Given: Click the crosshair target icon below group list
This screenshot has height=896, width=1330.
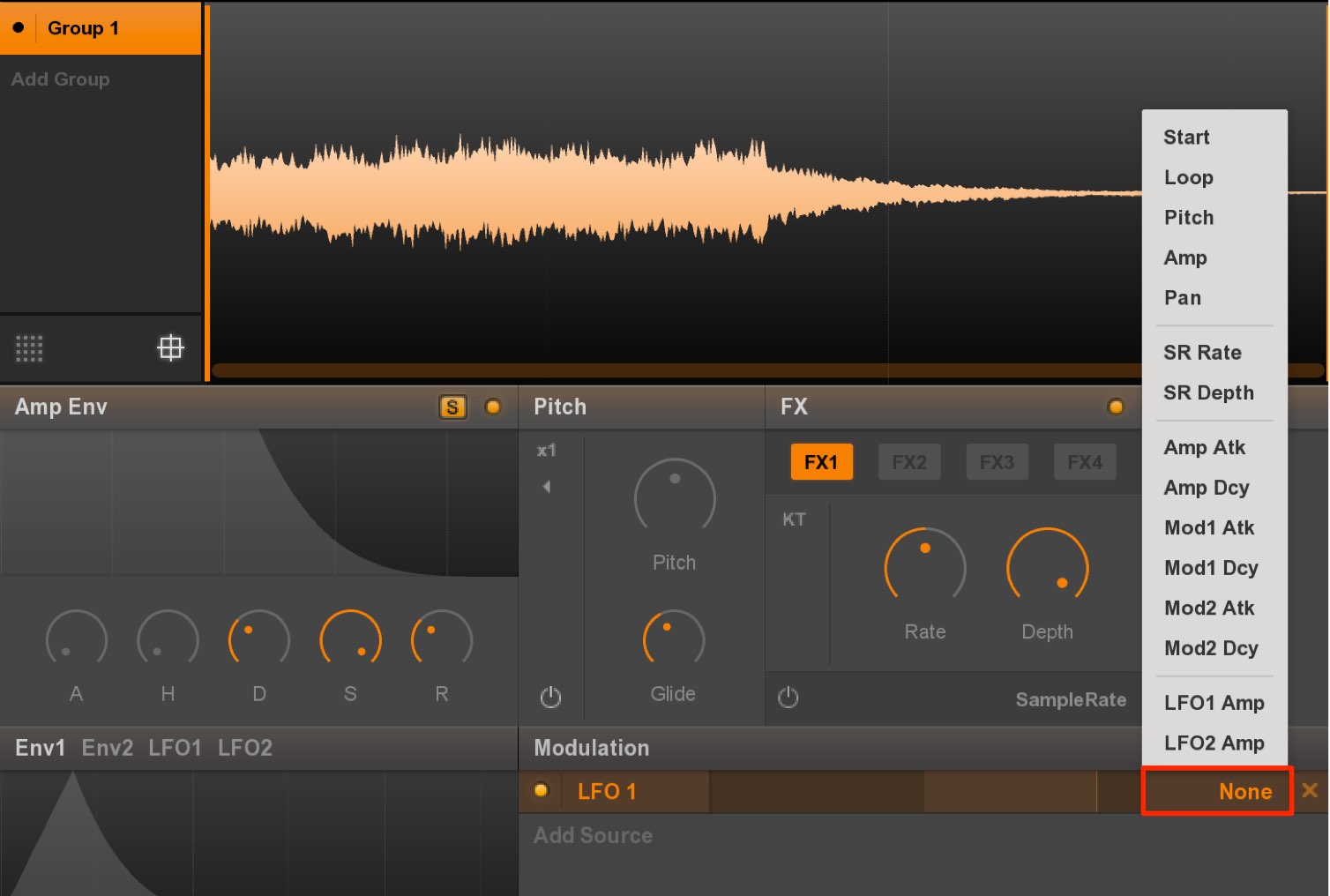Looking at the screenshot, I should 170,347.
